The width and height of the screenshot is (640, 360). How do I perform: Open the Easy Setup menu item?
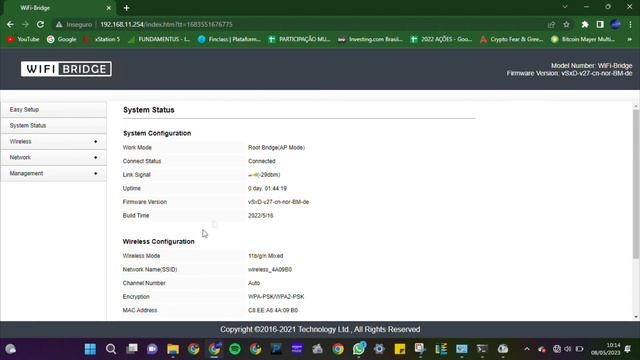[53, 110]
